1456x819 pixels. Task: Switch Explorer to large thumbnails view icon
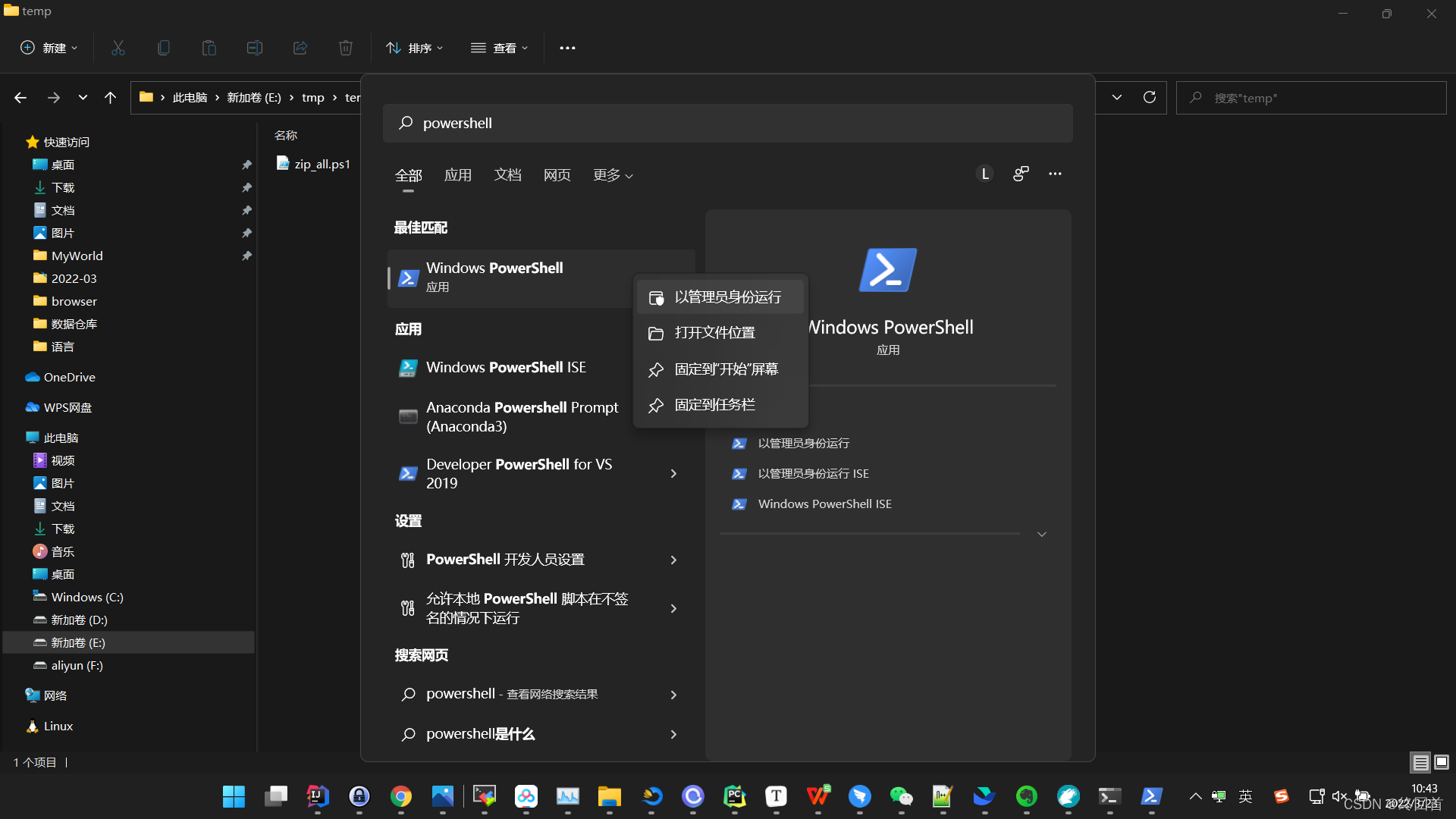[x=1442, y=762]
